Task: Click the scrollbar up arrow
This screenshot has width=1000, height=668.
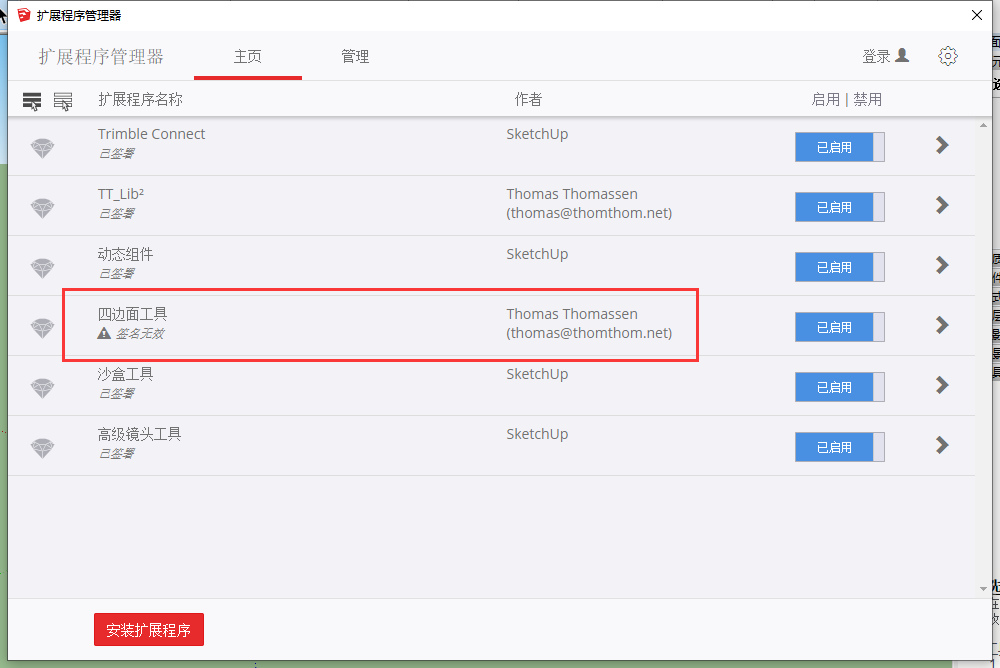Action: point(983,126)
